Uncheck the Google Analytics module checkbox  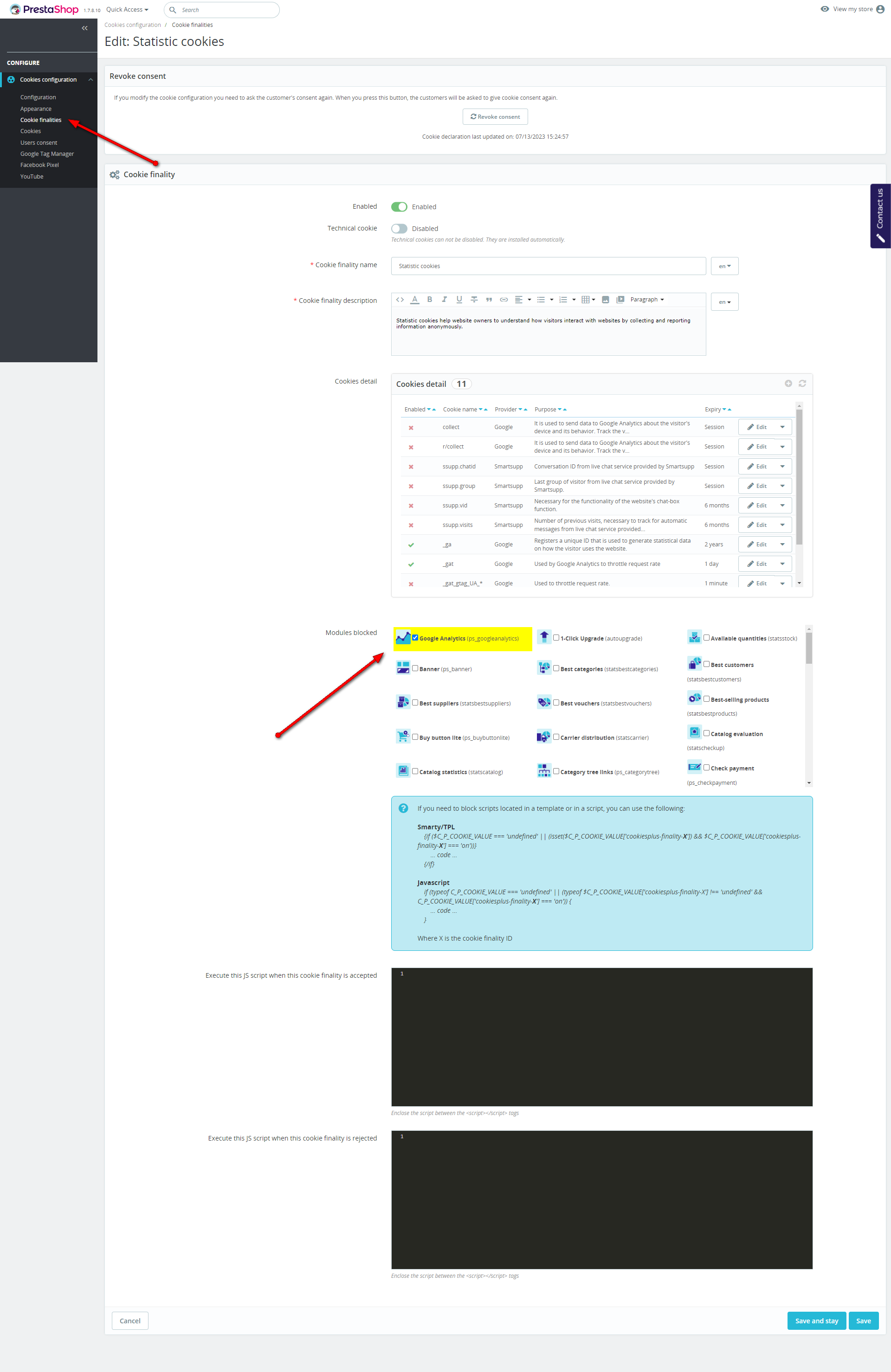click(415, 638)
